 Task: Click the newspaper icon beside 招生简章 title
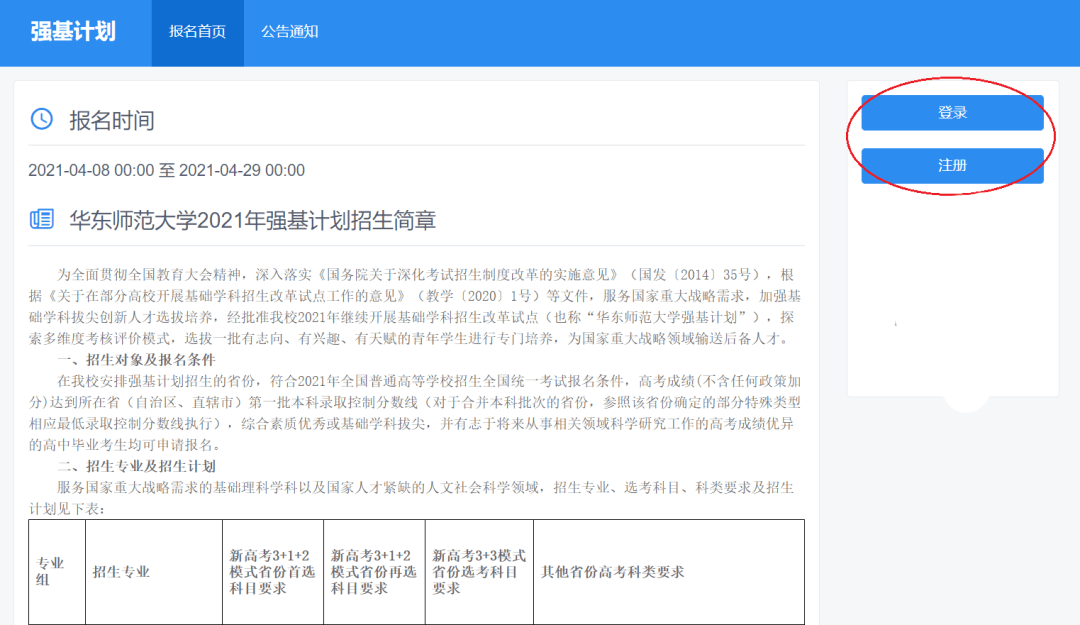click(x=42, y=220)
